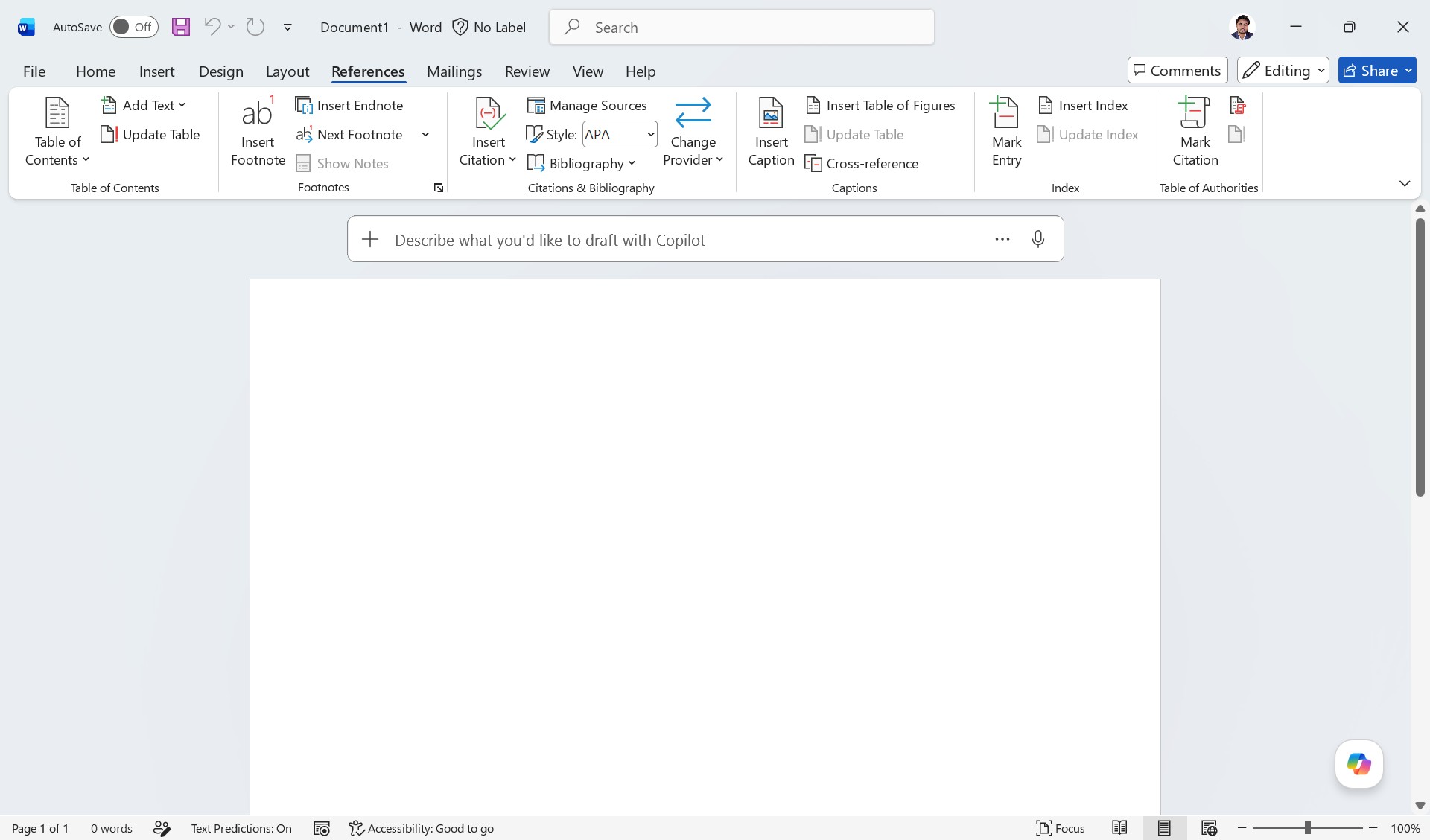Click Page 1 of 1 in status bar
Screen dimensions: 1430x840
point(40,828)
